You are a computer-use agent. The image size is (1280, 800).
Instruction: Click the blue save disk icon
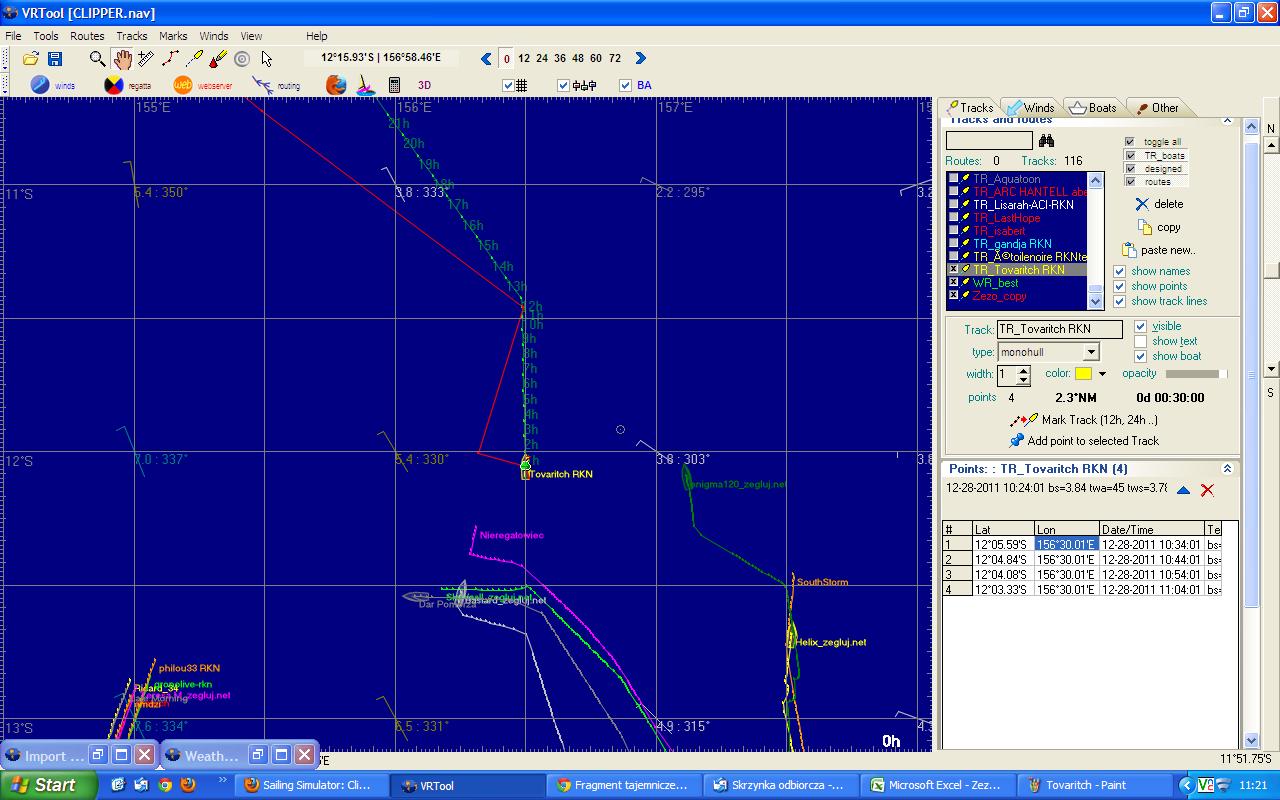point(55,59)
